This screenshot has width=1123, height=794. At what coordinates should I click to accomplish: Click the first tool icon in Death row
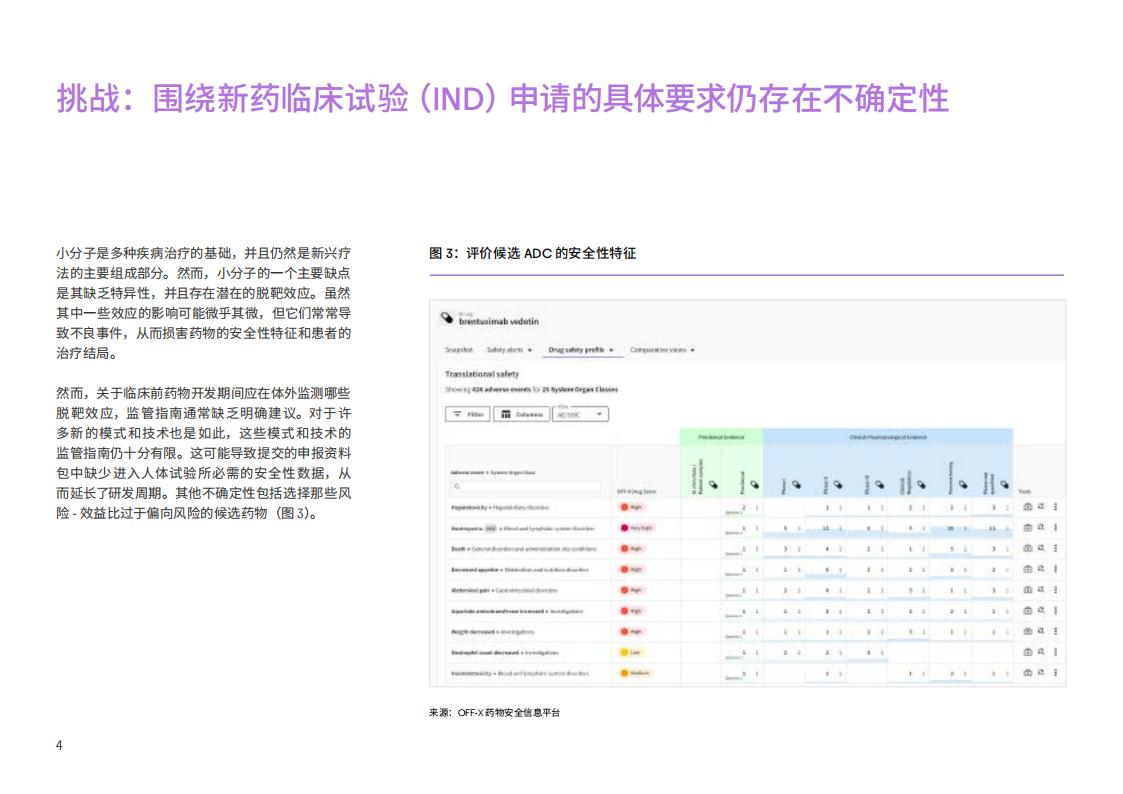pos(1027,548)
